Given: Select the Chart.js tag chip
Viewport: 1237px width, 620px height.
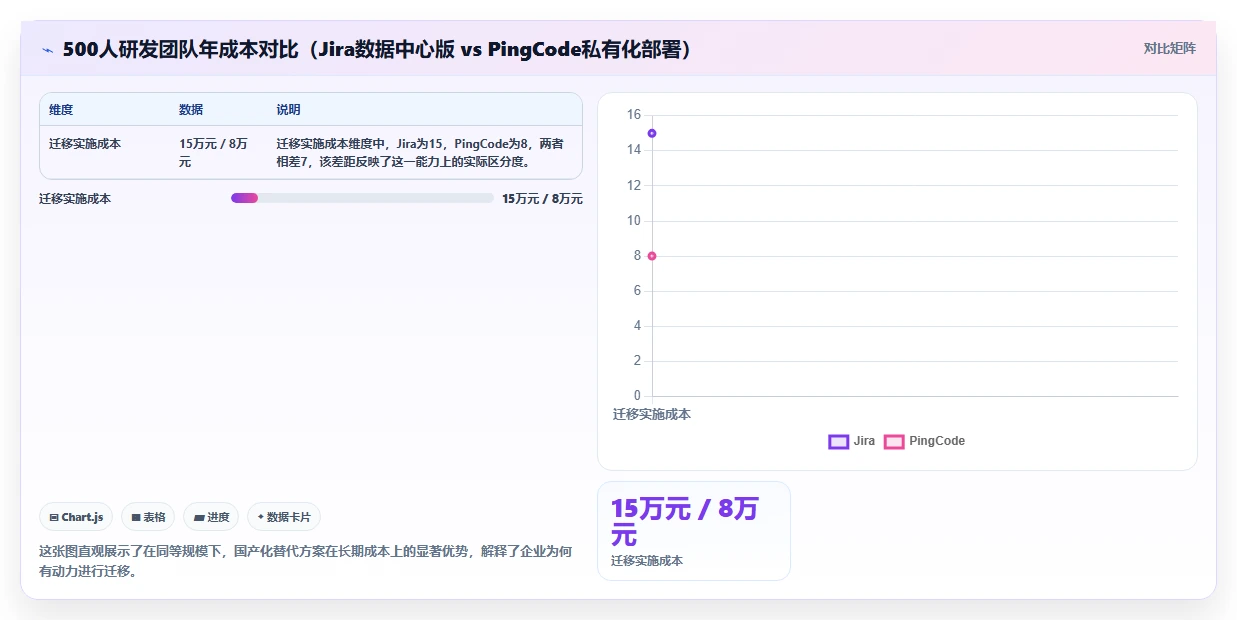Looking at the screenshot, I should [x=77, y=517].
